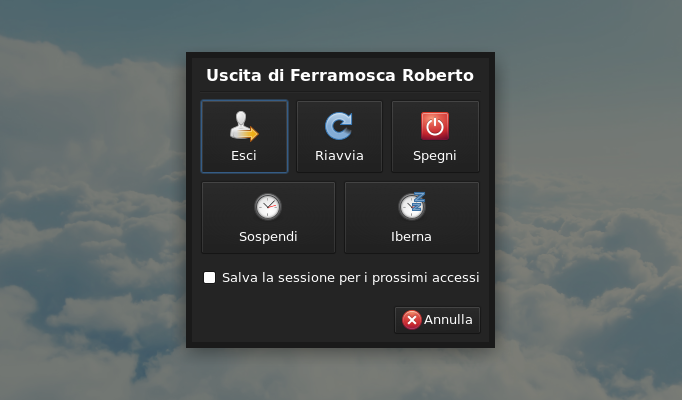Shut down the computer with the Spegni button
The image size is (682, 400).
[435, 137]
